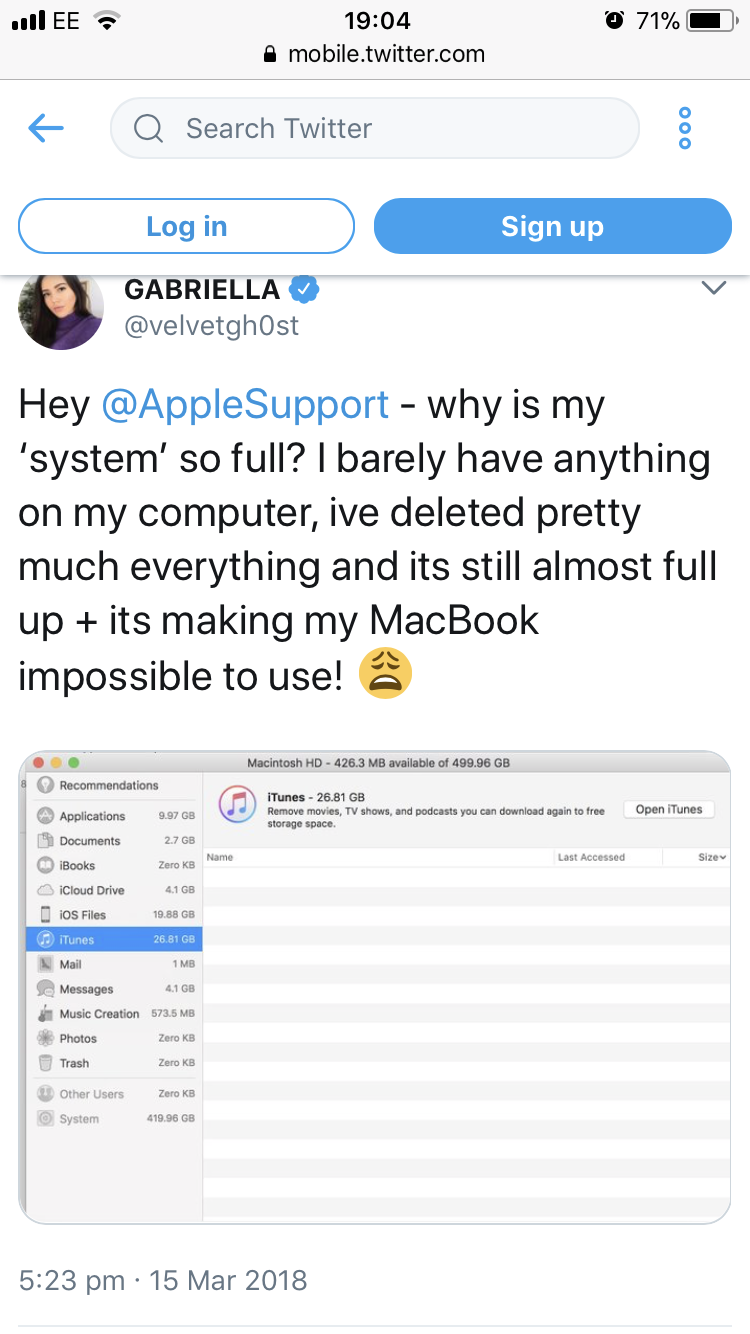Open the three-dot more options menu
Image resolution: width=750 pixels, height=1334 pixels.
[x=685, y=128]
